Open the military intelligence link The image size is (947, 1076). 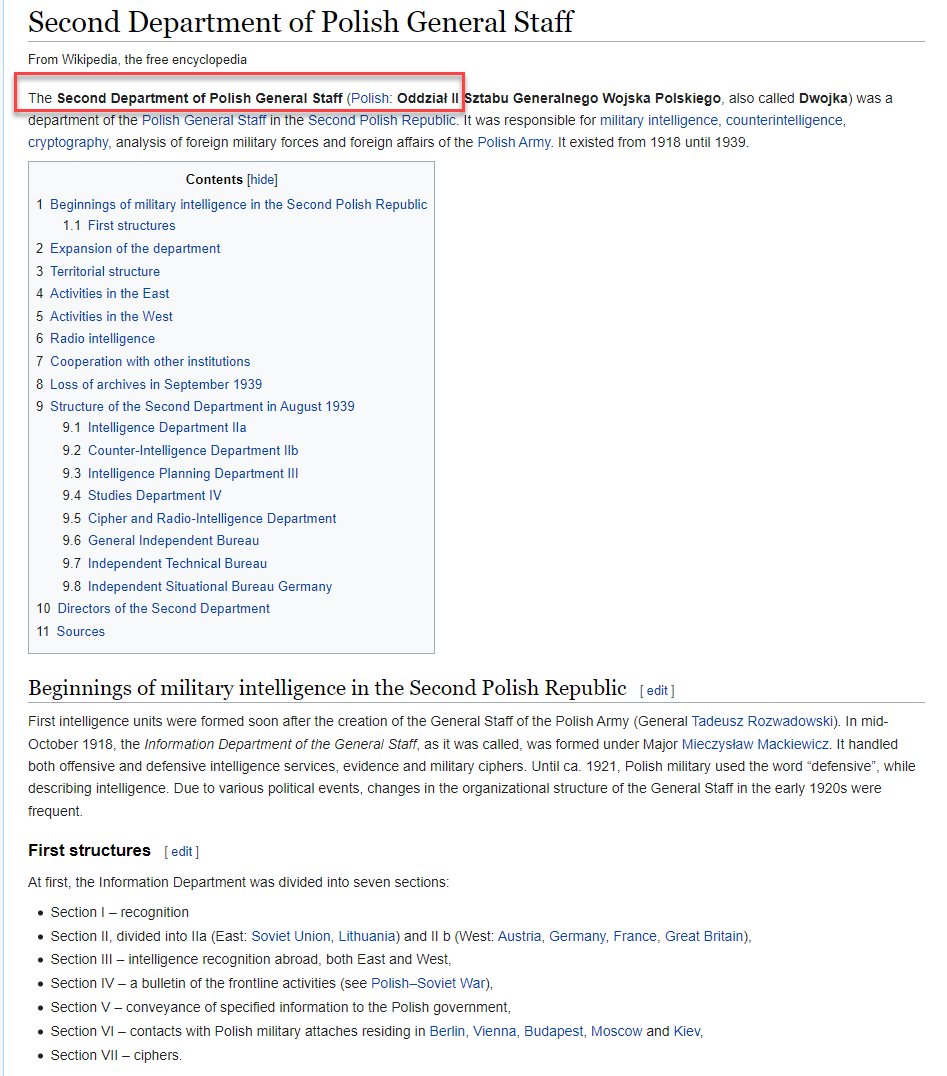(658, 120)
